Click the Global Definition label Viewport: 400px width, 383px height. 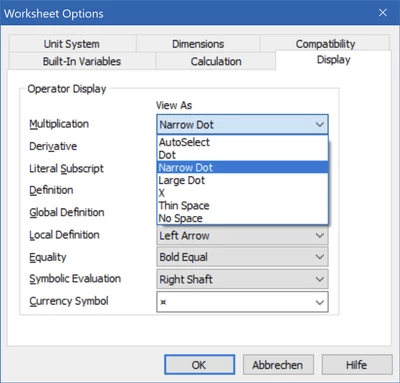(67, 212)
